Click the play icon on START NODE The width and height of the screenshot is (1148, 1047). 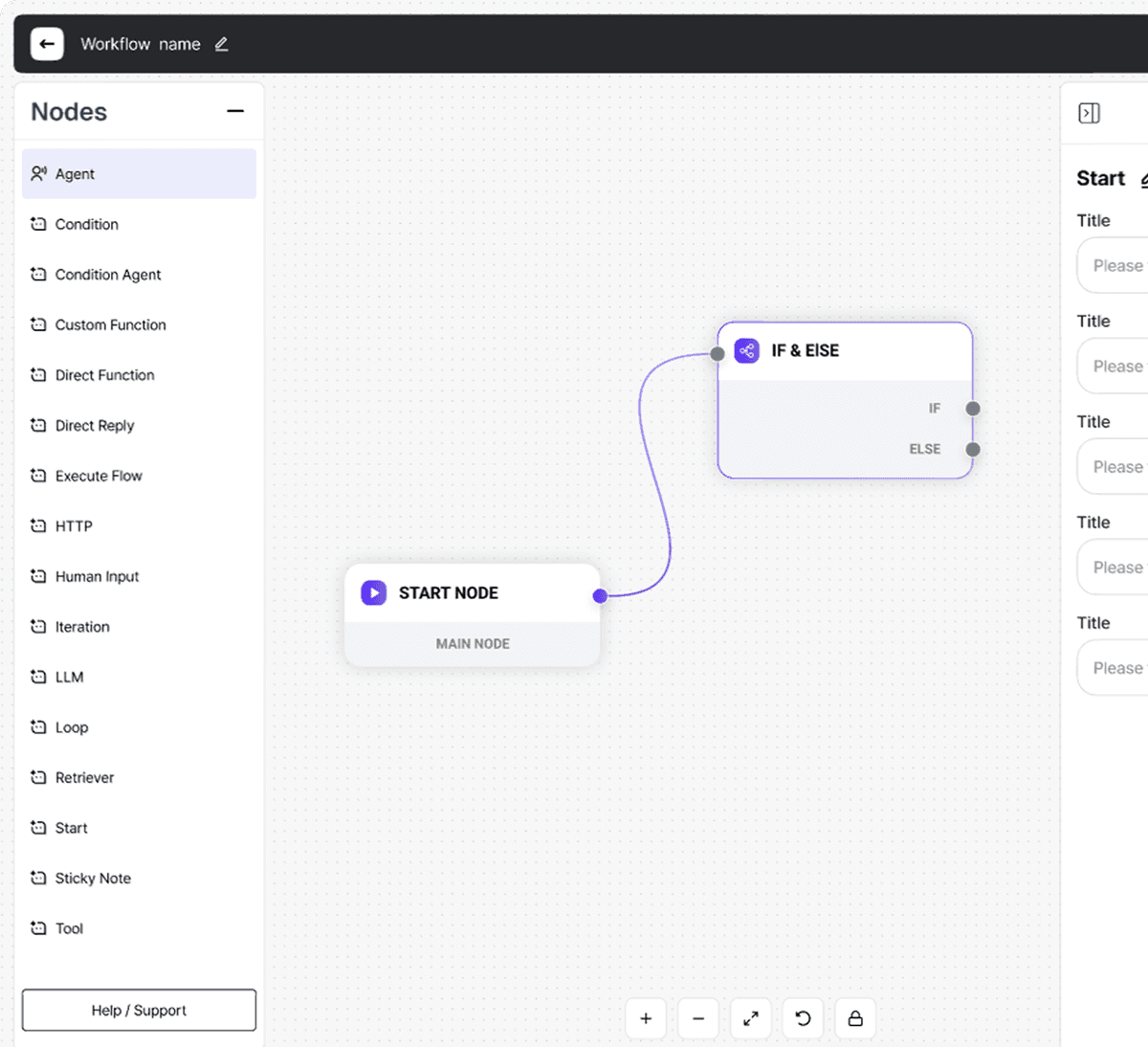[373, 592]
